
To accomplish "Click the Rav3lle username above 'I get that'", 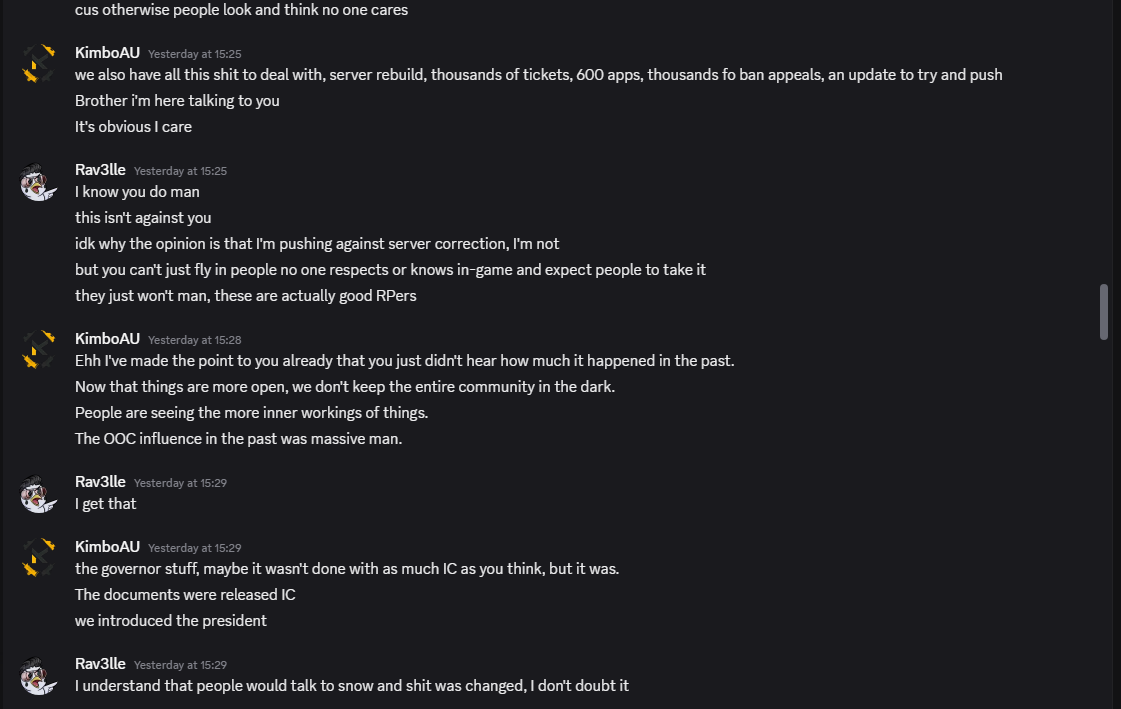I will click(x=100, y=482).
